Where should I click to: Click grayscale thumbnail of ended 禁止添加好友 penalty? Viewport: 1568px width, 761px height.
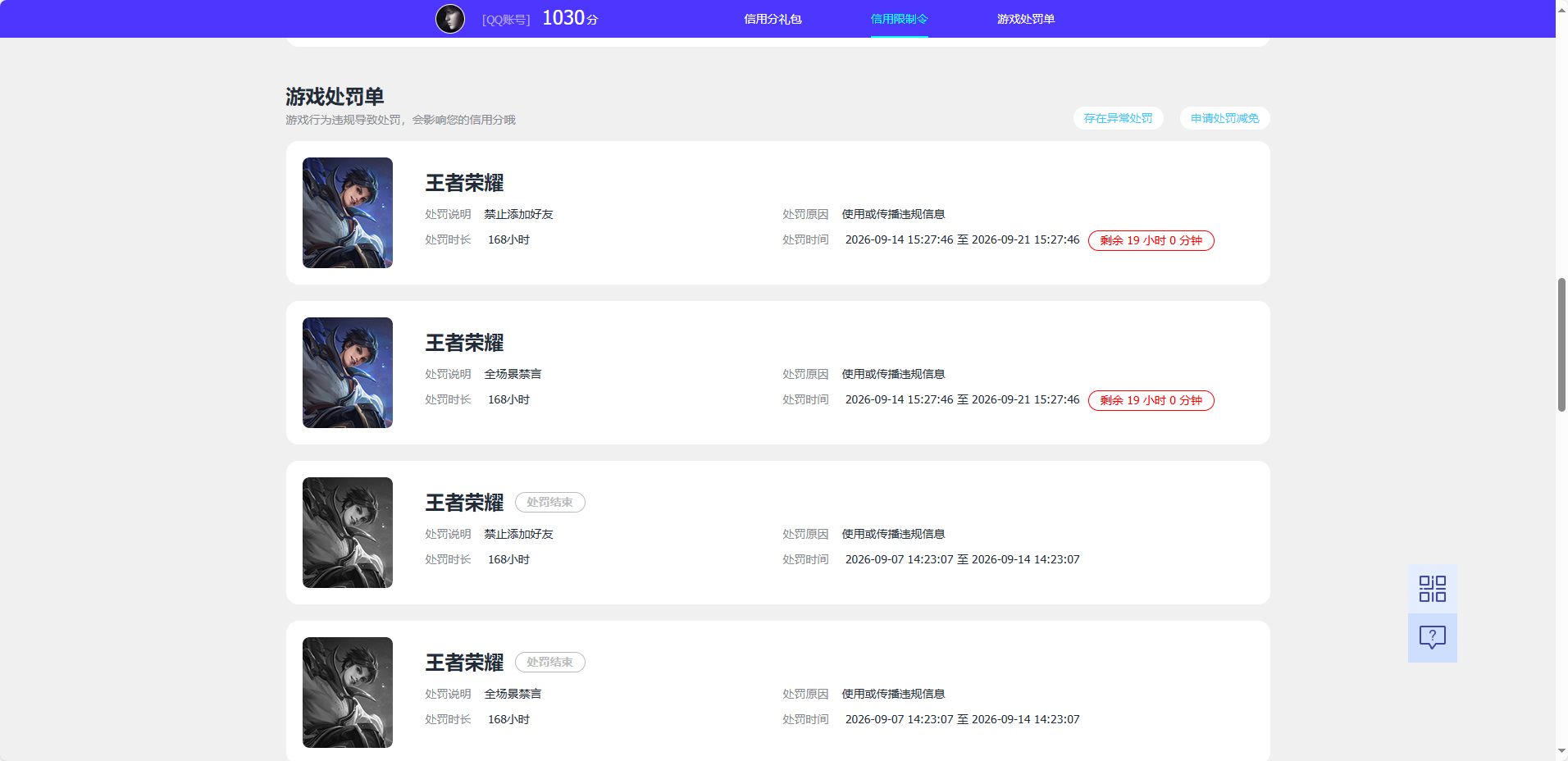tap(348, 532)
